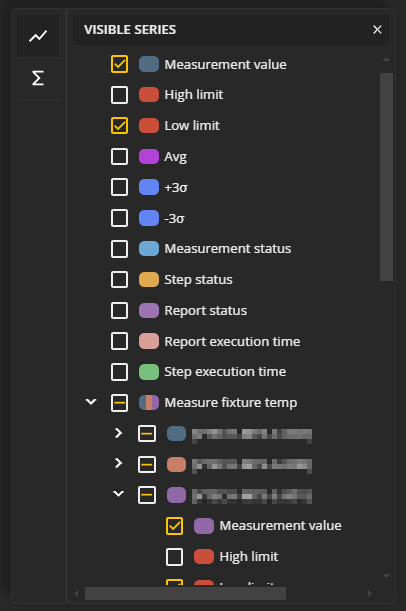Click the green Step execution time swatch
The image size is (406, 611).
pos(149,372)
